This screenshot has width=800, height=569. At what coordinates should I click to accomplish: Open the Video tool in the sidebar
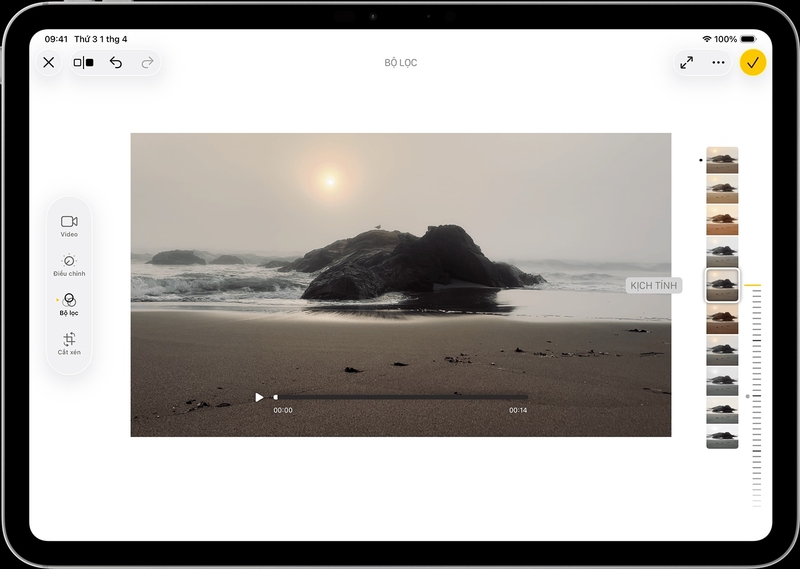pos(69,226)
